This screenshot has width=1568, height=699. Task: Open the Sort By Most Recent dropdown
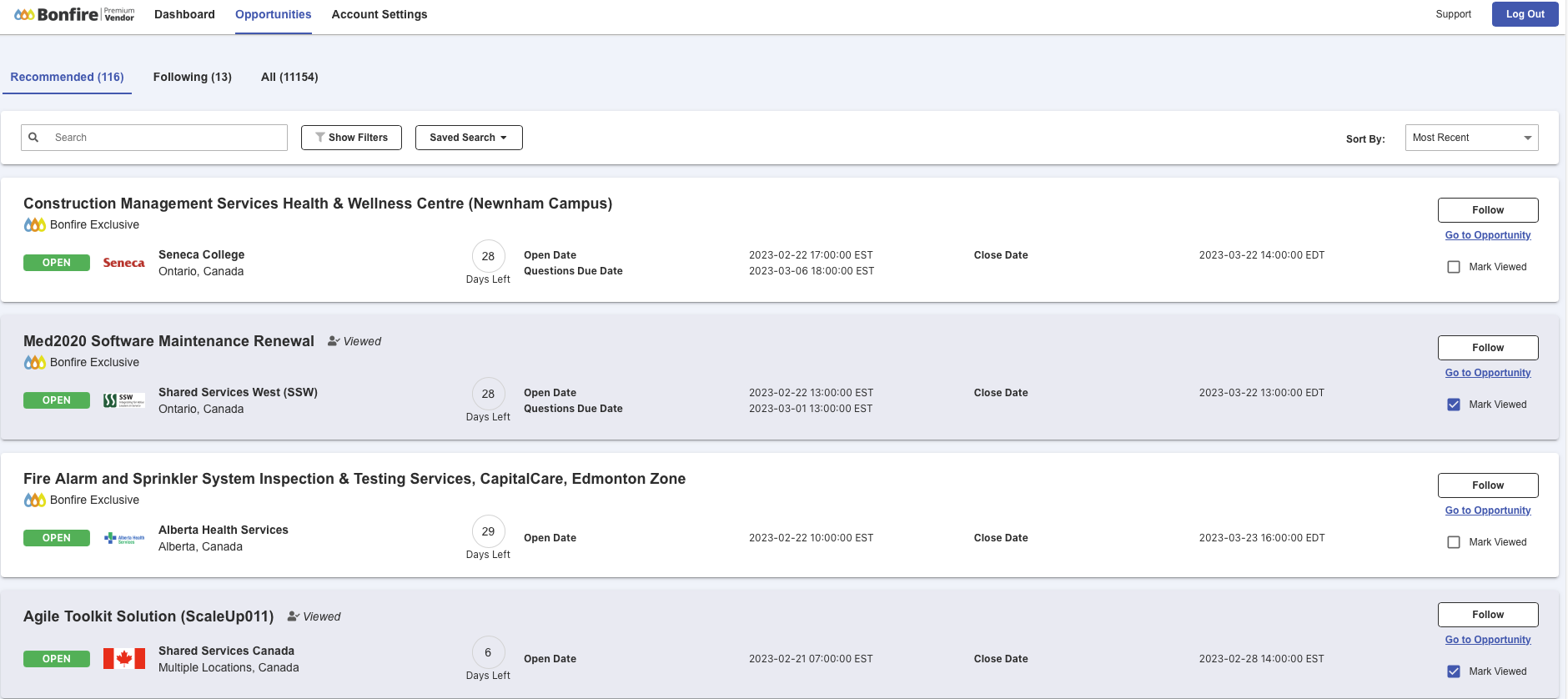pyautogui.click(x=1471, y=138)
